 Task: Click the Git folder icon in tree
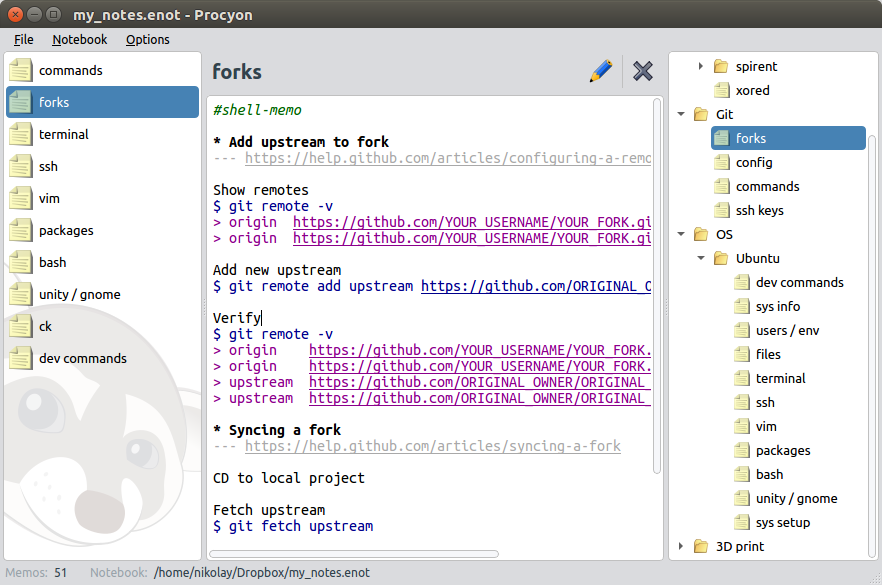[701, 114]
